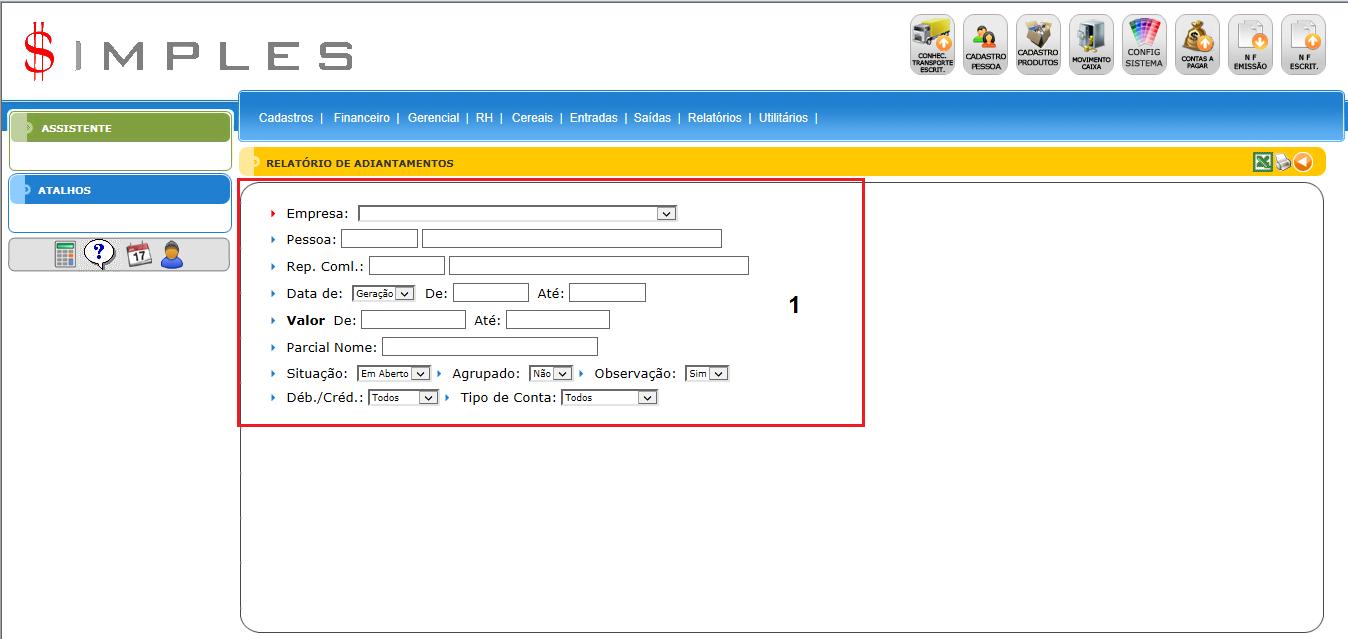
Task: Click the Atalhos panel header
Action: (x=120, y=190)
